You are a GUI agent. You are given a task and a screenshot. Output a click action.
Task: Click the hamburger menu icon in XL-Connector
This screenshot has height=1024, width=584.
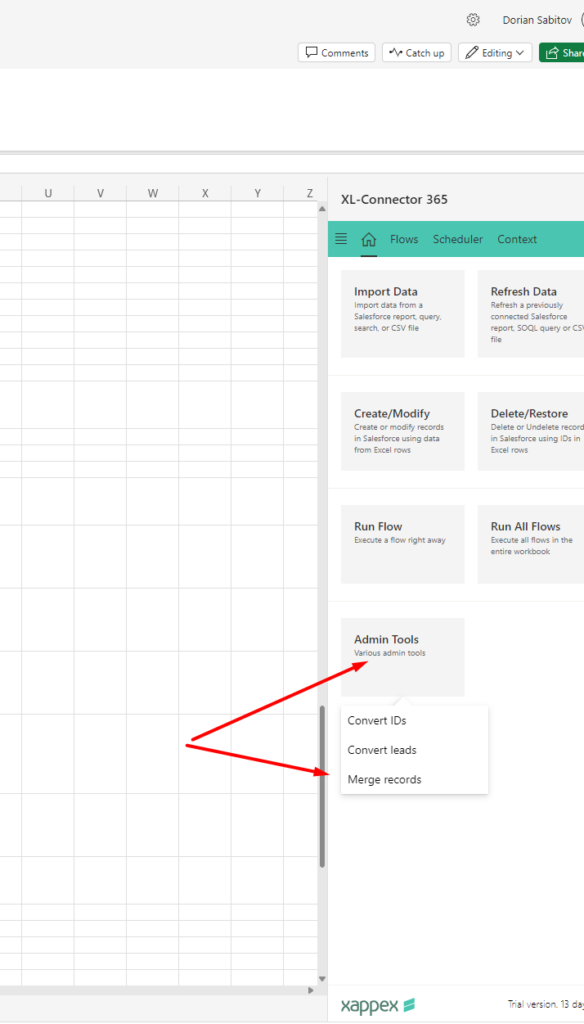pos(341,238)
